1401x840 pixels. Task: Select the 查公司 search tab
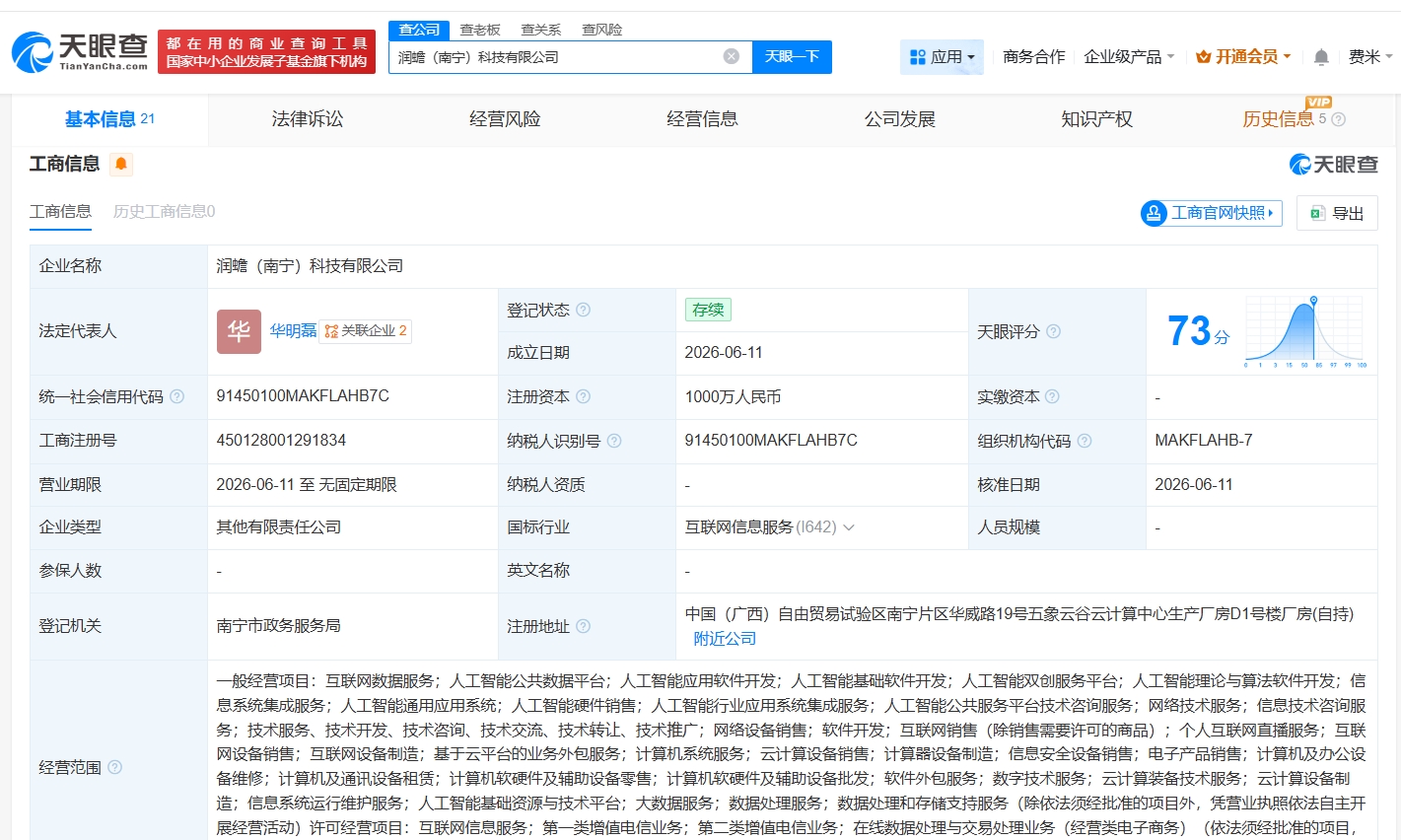click(419, 30)
